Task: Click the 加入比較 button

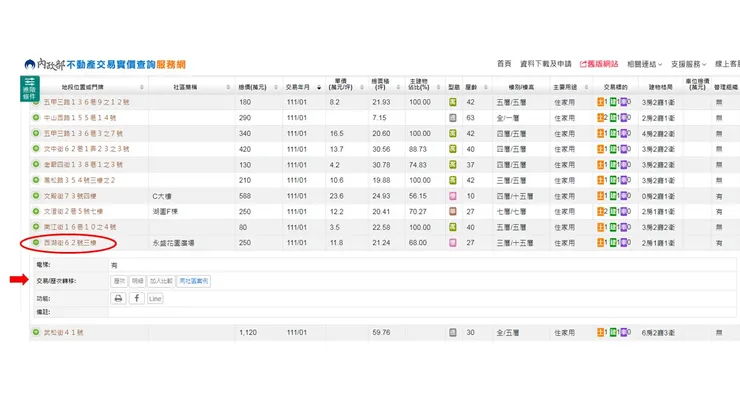Action: [161, 281]
